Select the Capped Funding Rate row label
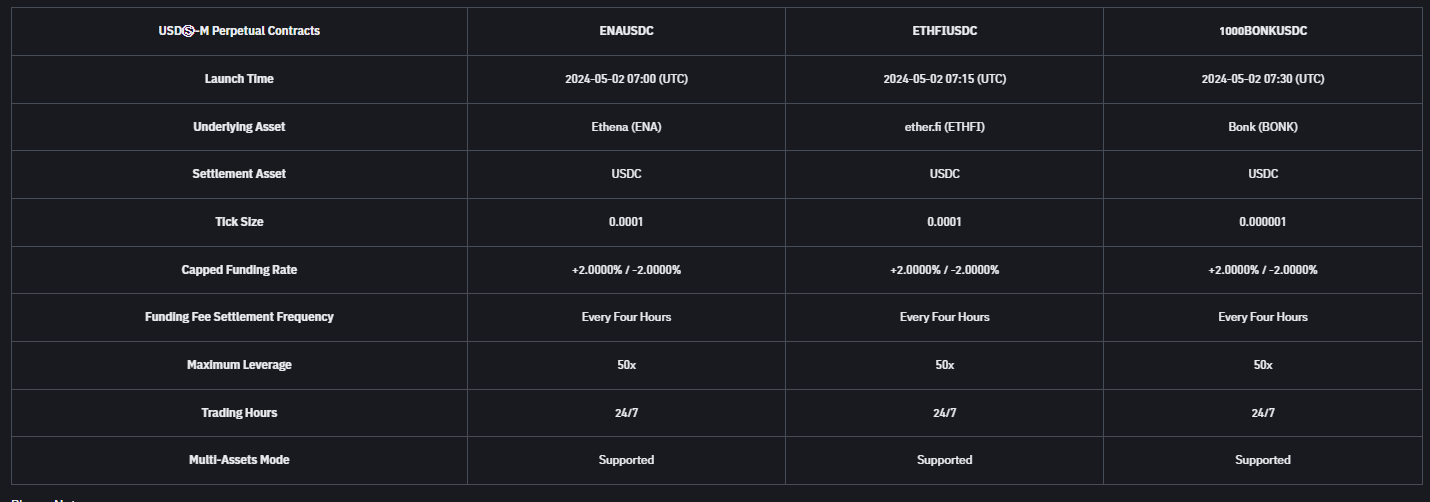Image resolution: width=1430 pixels, height=502 pixels. 239,270
